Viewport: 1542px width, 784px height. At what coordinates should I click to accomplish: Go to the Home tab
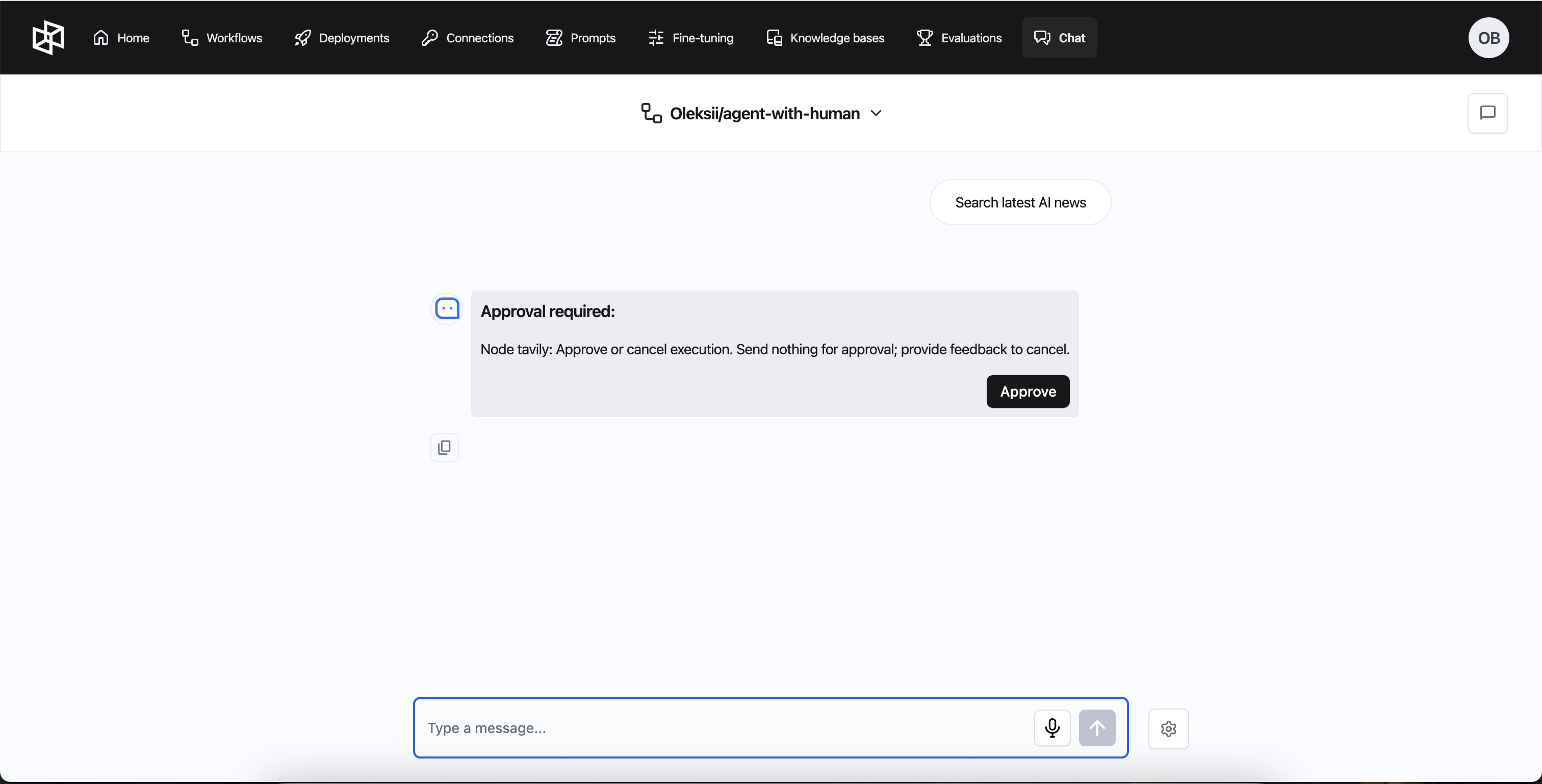click(121, 38)
